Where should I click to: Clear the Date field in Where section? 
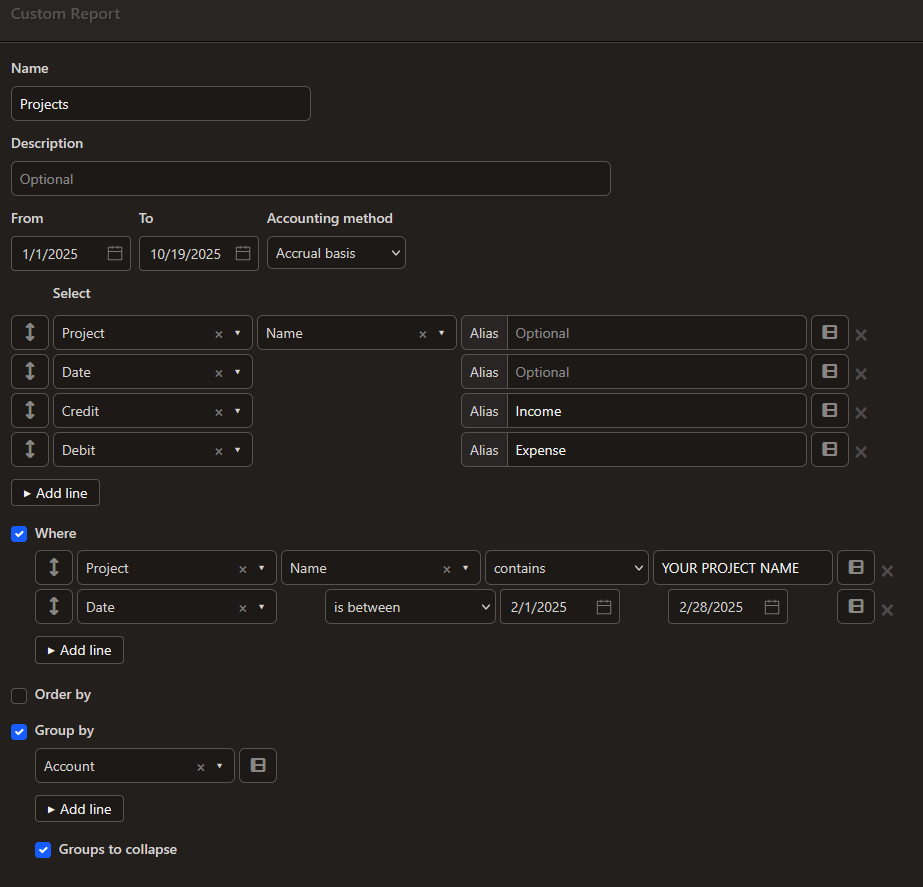(243, 609)
